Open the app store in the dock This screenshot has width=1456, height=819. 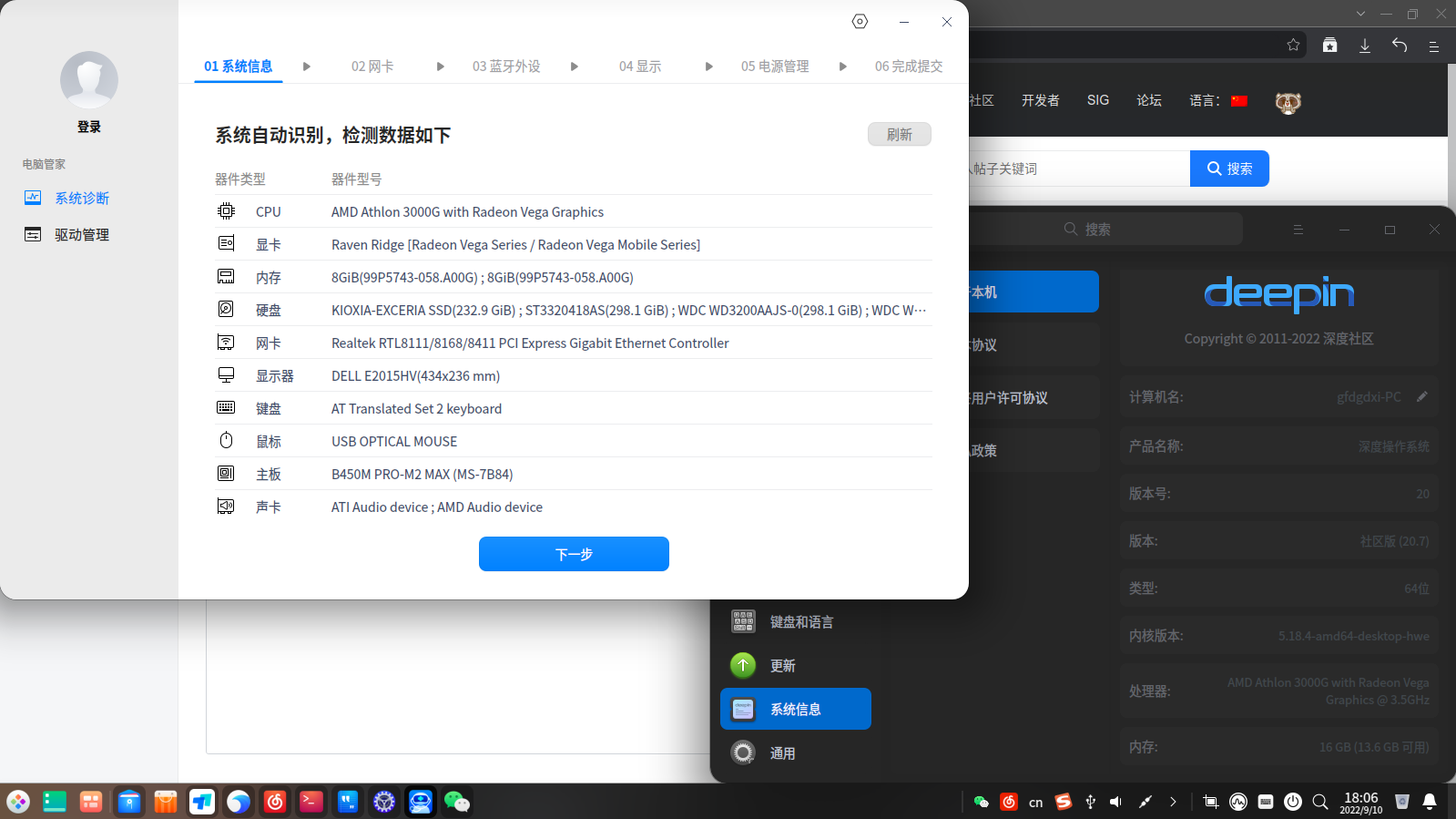(x=165, y=802)
